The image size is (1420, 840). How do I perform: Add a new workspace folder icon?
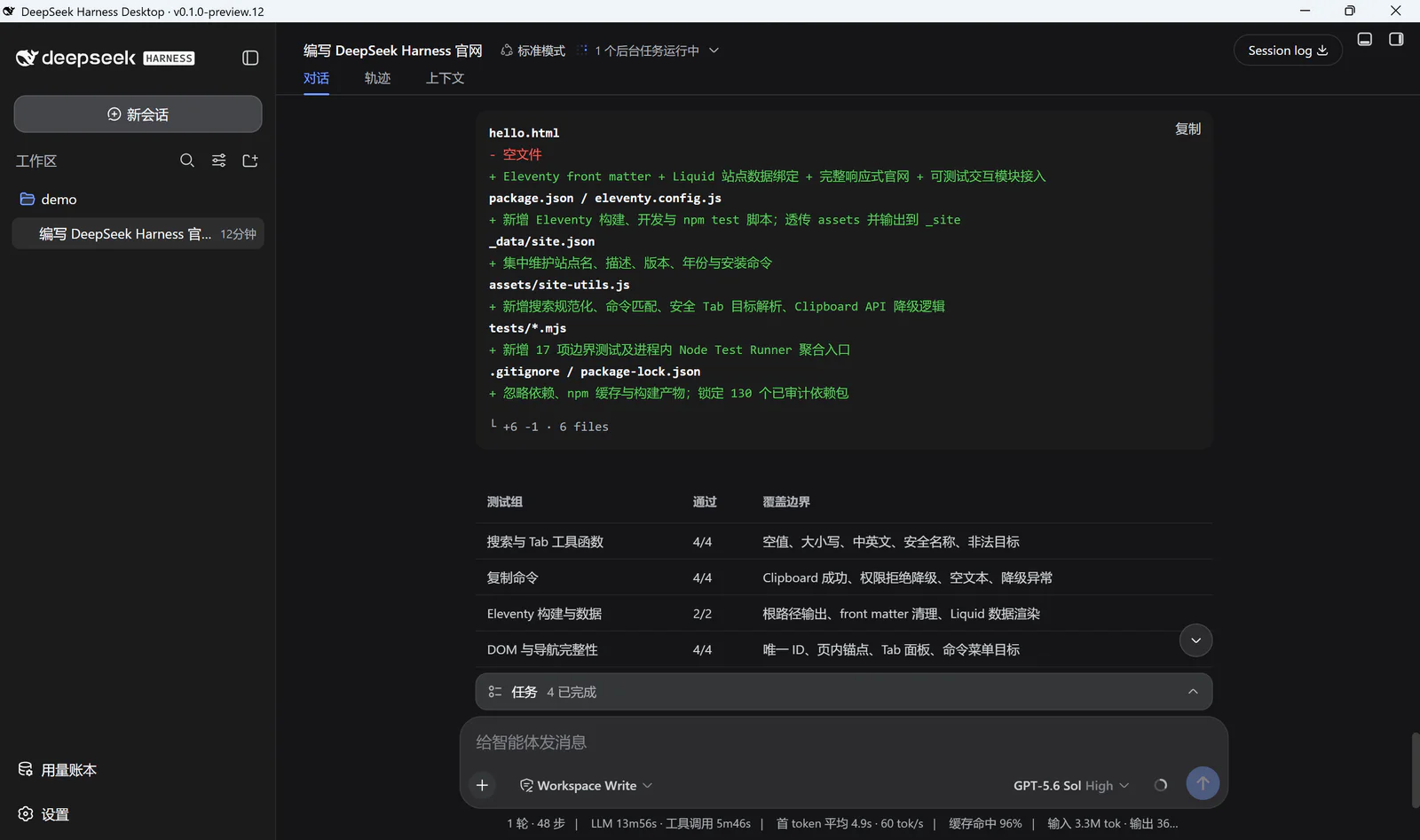tap(250, 161)
